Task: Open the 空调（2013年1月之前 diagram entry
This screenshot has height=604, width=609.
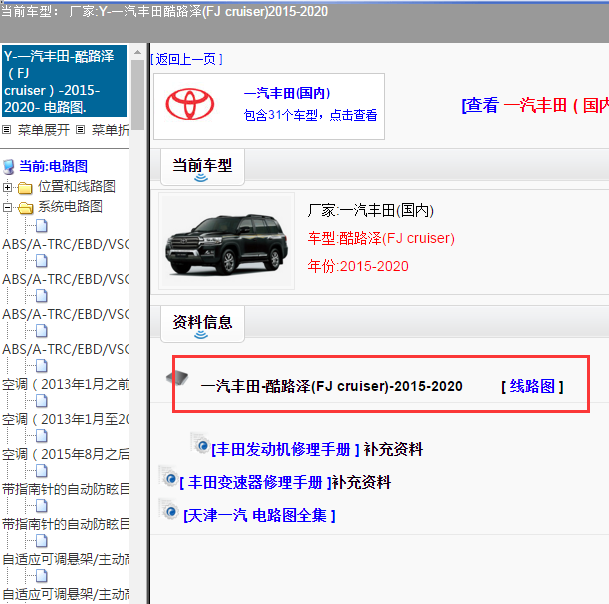Action: click(65, 384)
